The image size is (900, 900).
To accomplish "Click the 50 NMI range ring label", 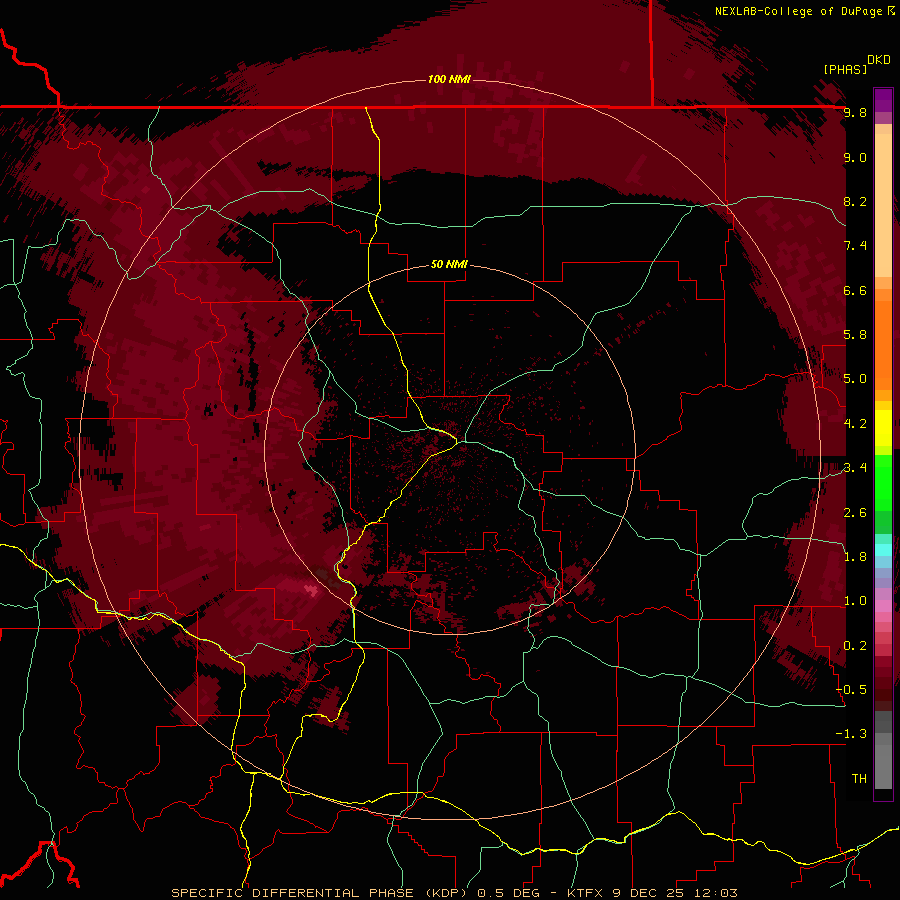I will (x=449, y=264).
